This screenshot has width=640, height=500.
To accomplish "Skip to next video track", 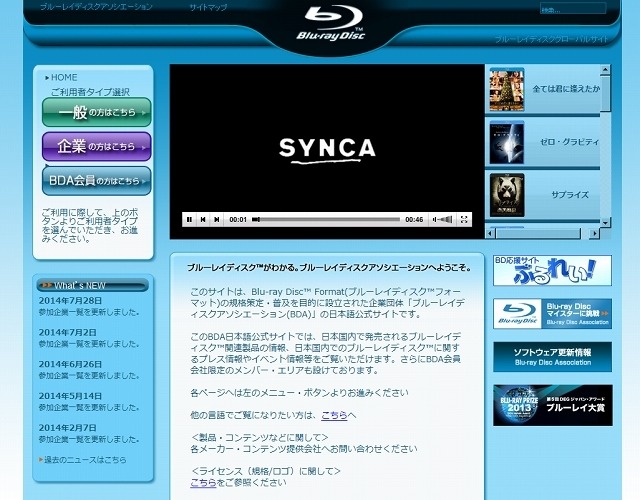I will 217,220.
